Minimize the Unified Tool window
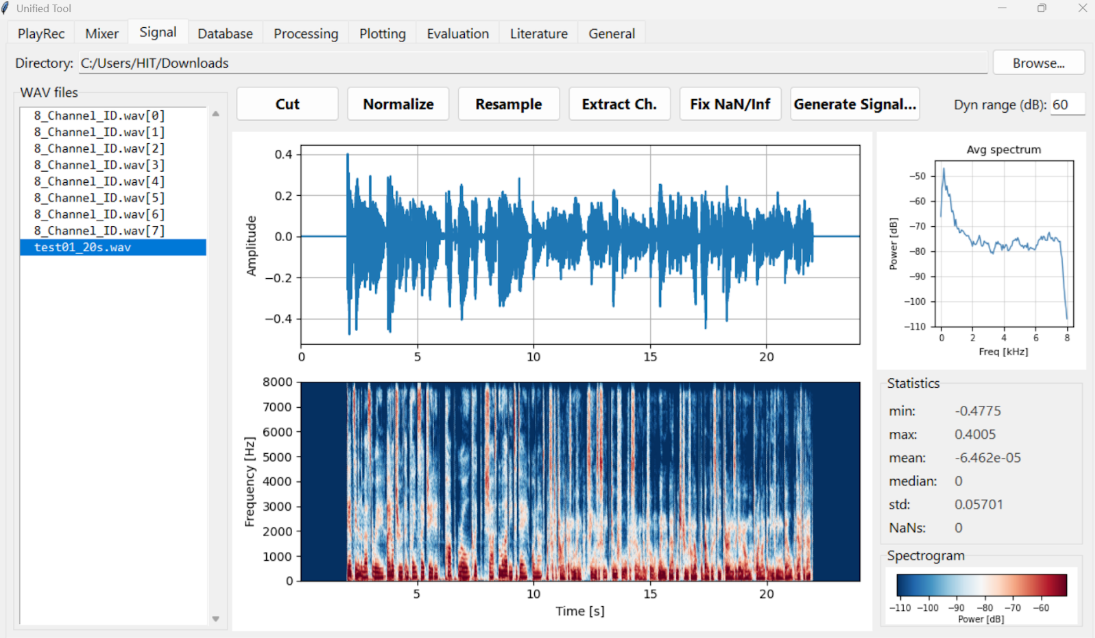The width and height of the screenshot is (1095, 638). (1002, 8)
